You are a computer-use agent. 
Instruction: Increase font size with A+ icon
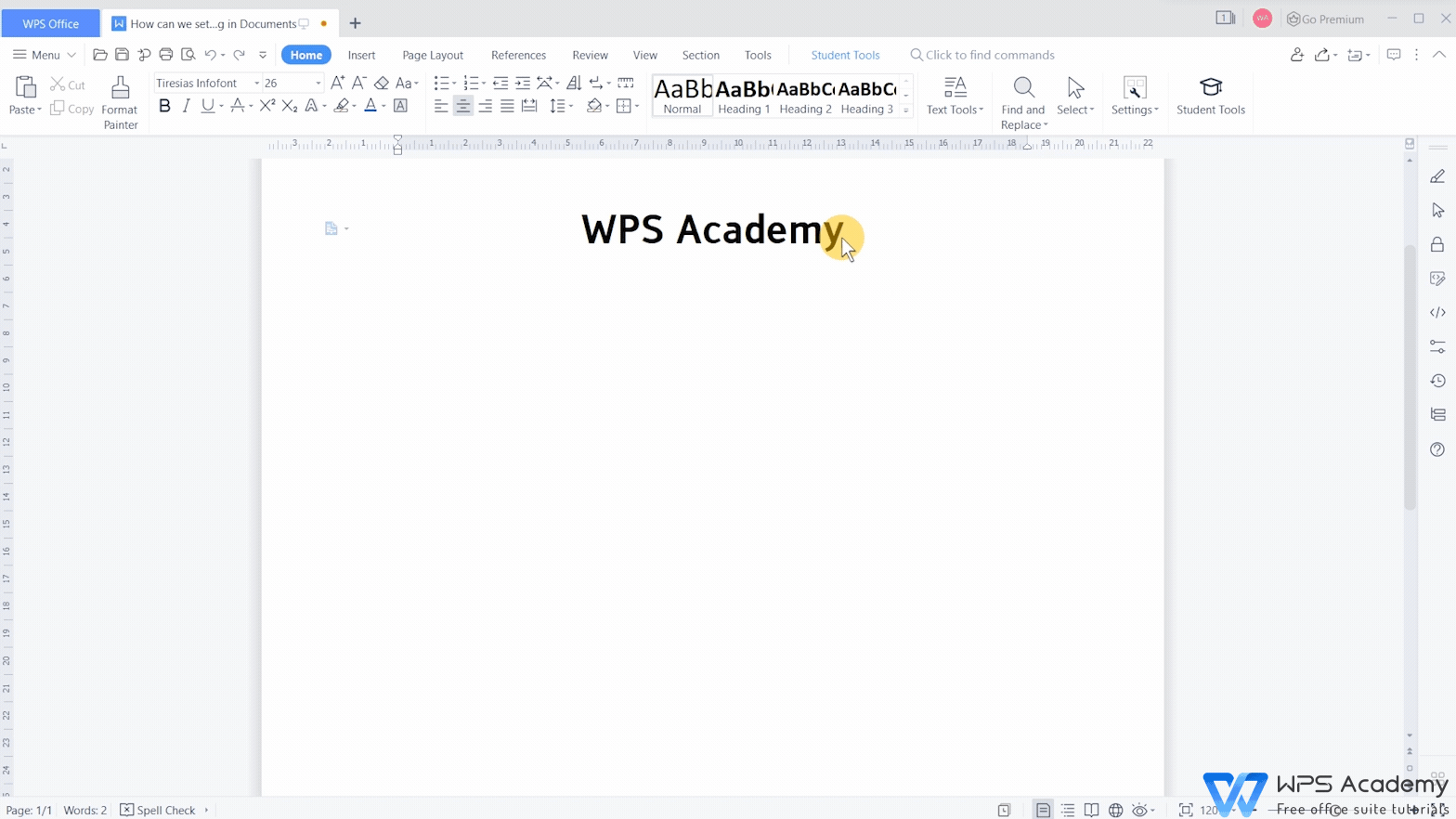pos(337,83)
